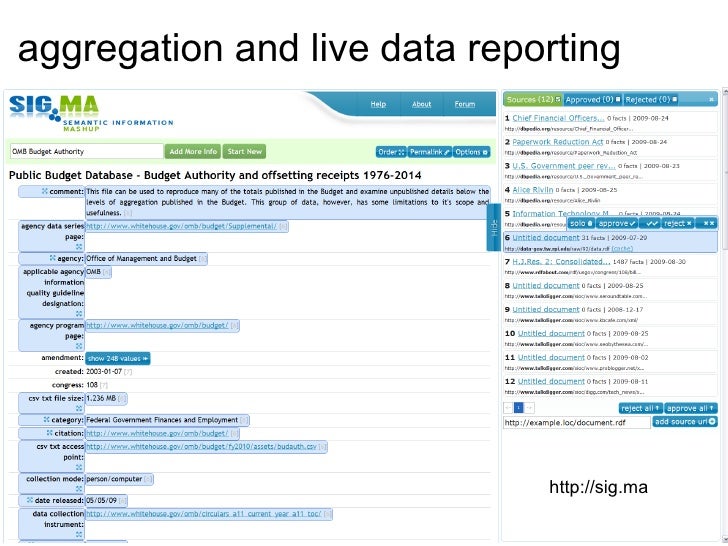Select page 1 in sources pagination
The image size is (728, 546).
519,408
